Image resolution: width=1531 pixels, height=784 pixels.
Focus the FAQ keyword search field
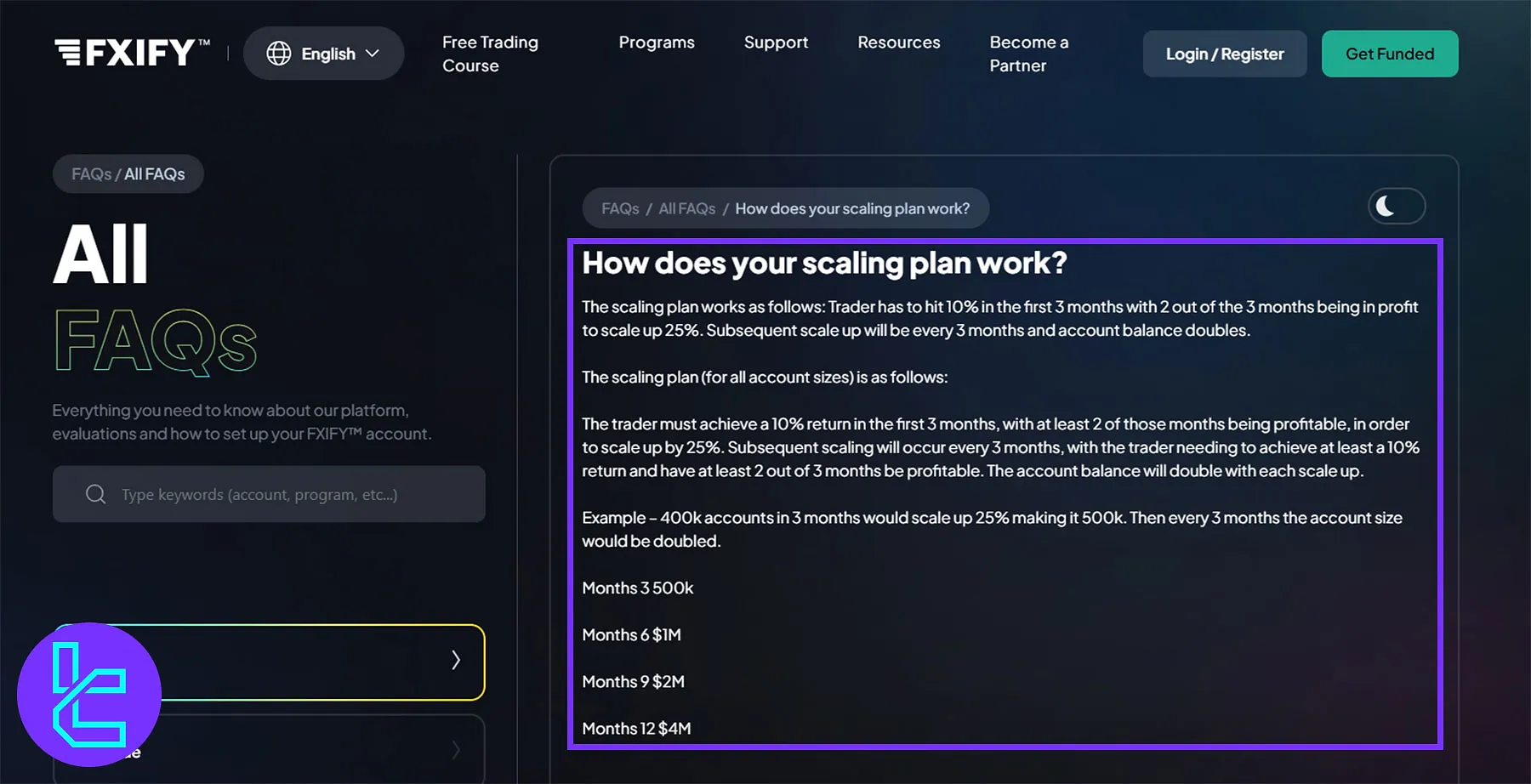coord(289,494)
